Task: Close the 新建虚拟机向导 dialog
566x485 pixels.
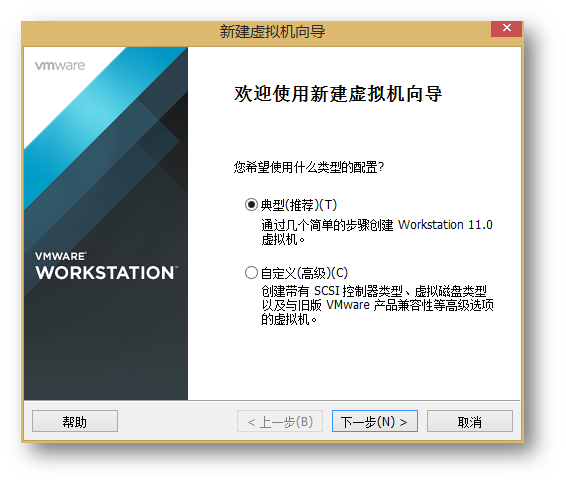Action: click(506, 28)
